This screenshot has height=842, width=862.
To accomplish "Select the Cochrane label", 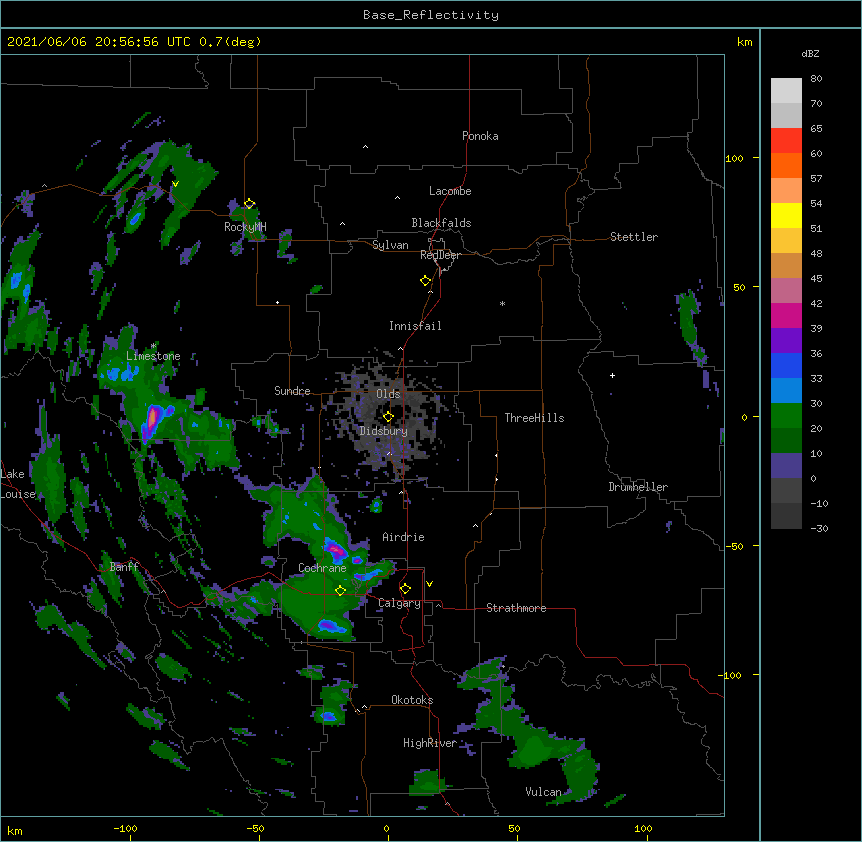I will point(322,568).
